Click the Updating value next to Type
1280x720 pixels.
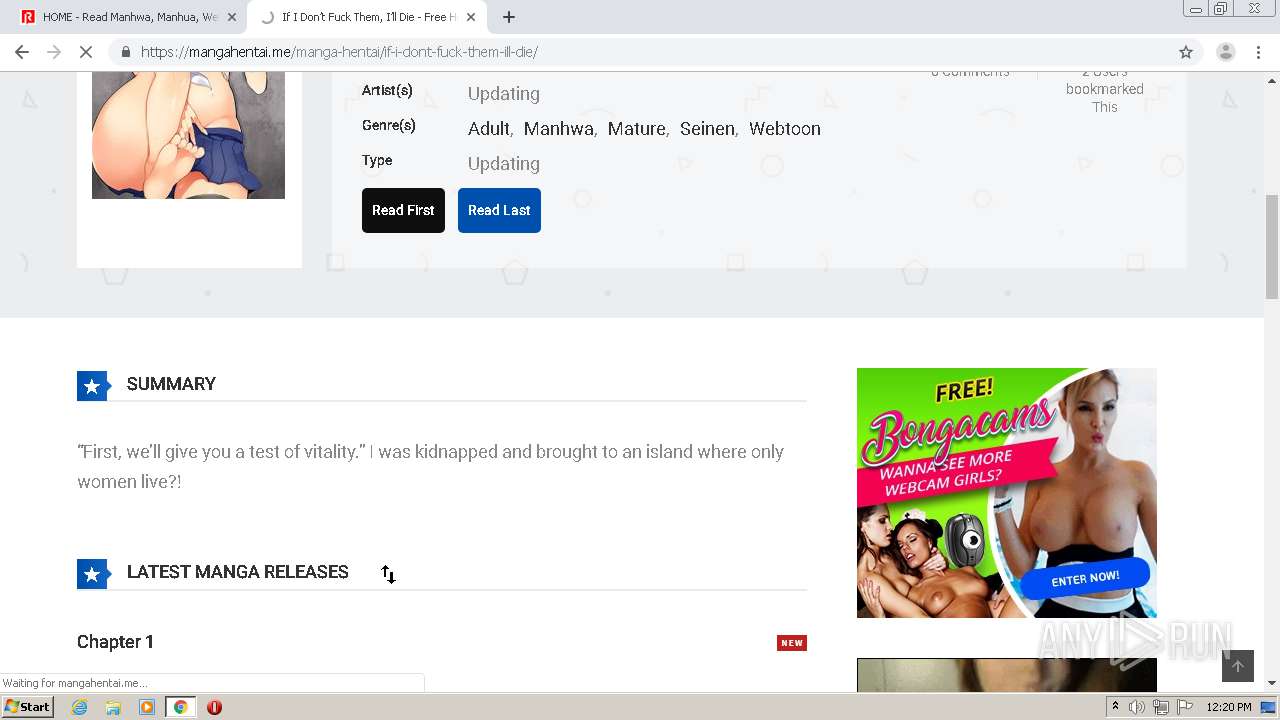[x=504, y=164]
